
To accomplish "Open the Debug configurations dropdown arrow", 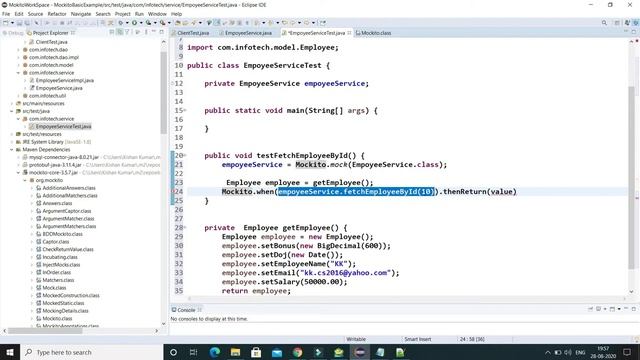I will [x=127, y=23].
